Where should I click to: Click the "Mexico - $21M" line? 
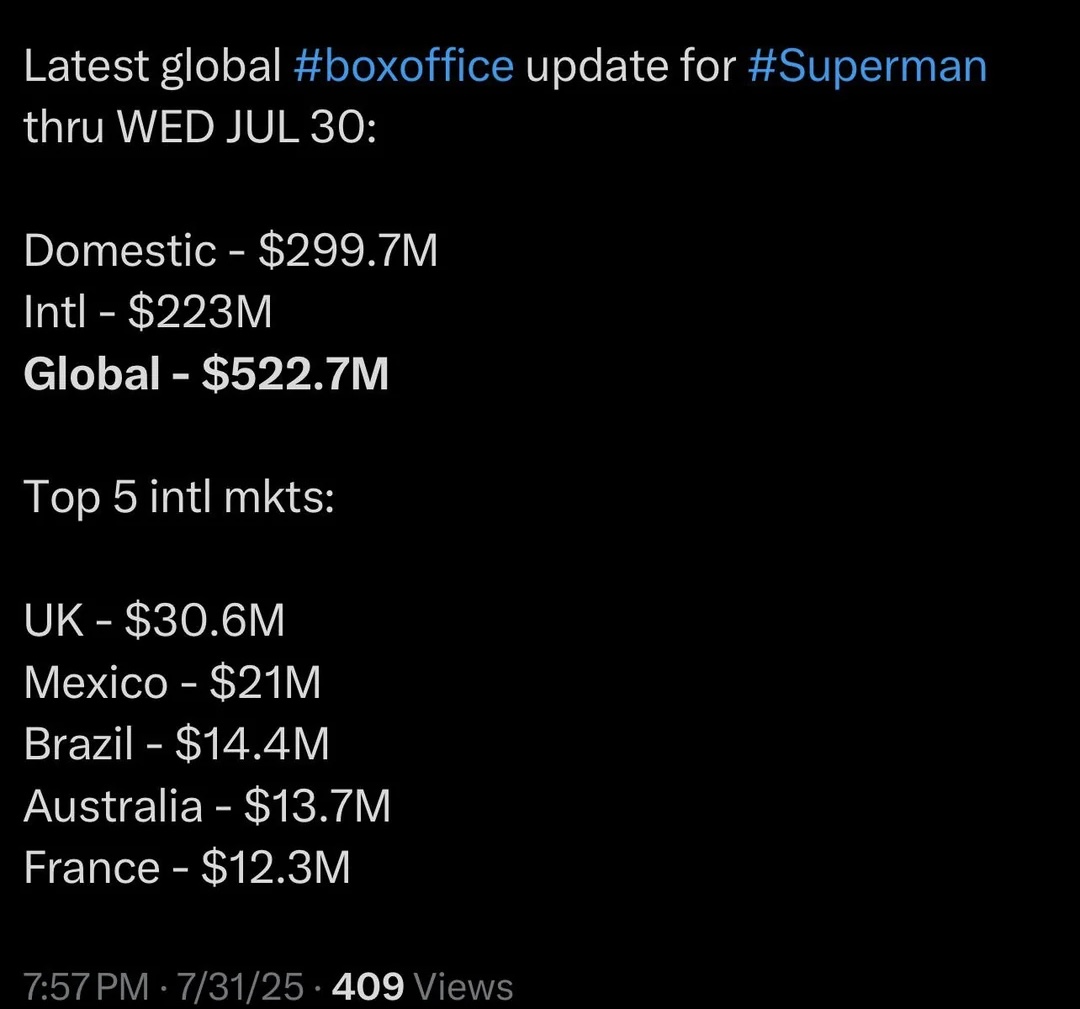[172, 682]
